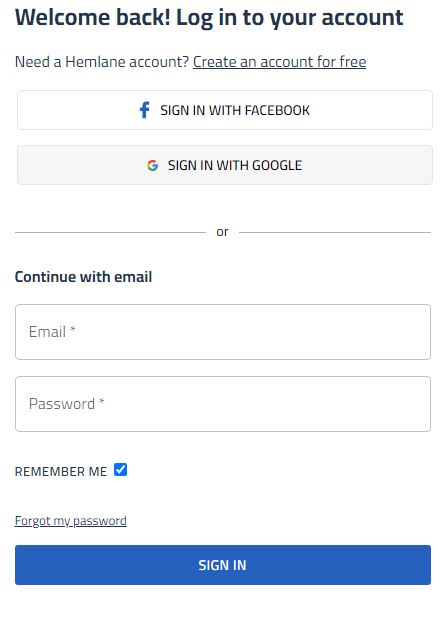Screen dimensions: 447x627
Task: Uncheck the Remember Me checkbox
Action: [120, 470]
